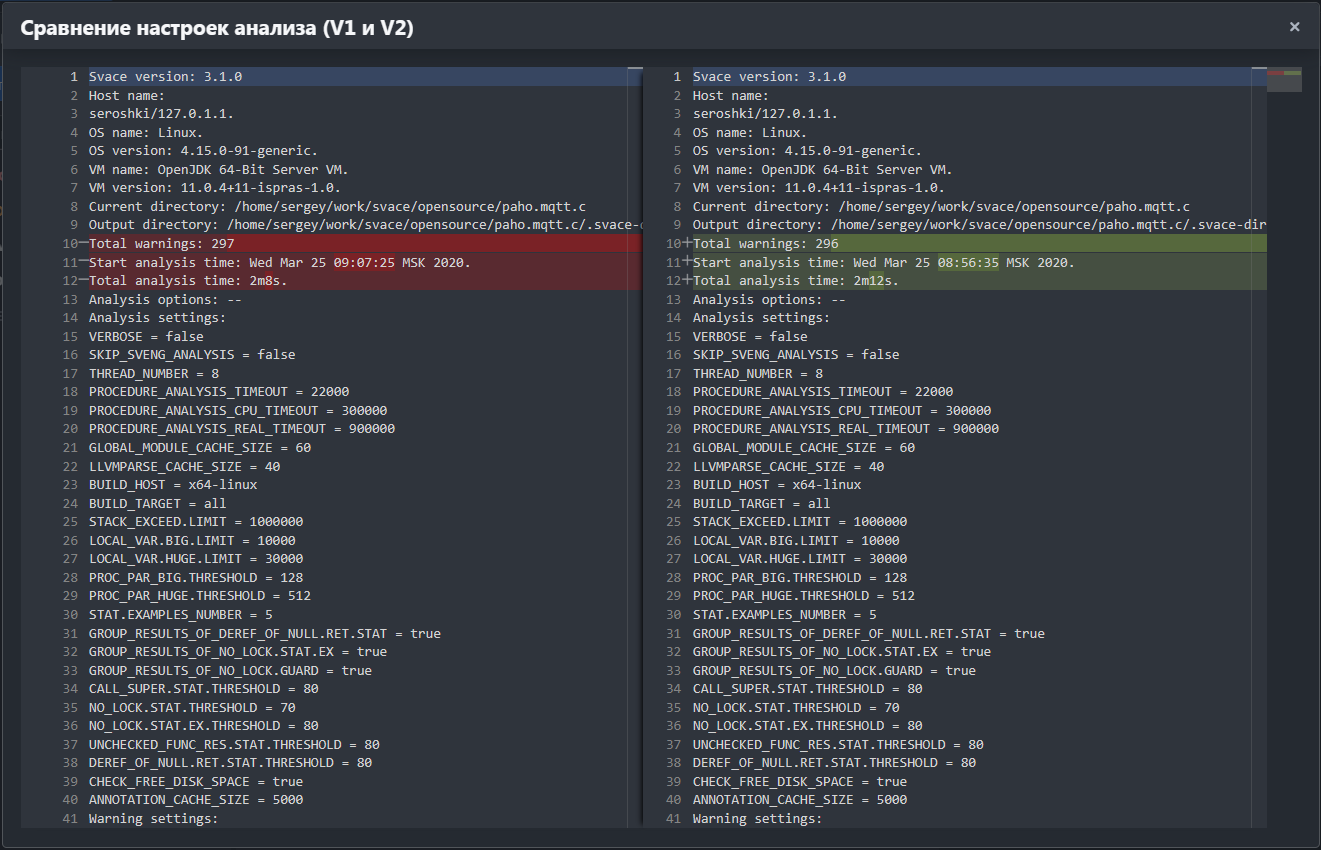The height and width of the screenshot is (850, 1321).
Task: Click the green addition mark in diff overview
Action: pos(1293,73)
